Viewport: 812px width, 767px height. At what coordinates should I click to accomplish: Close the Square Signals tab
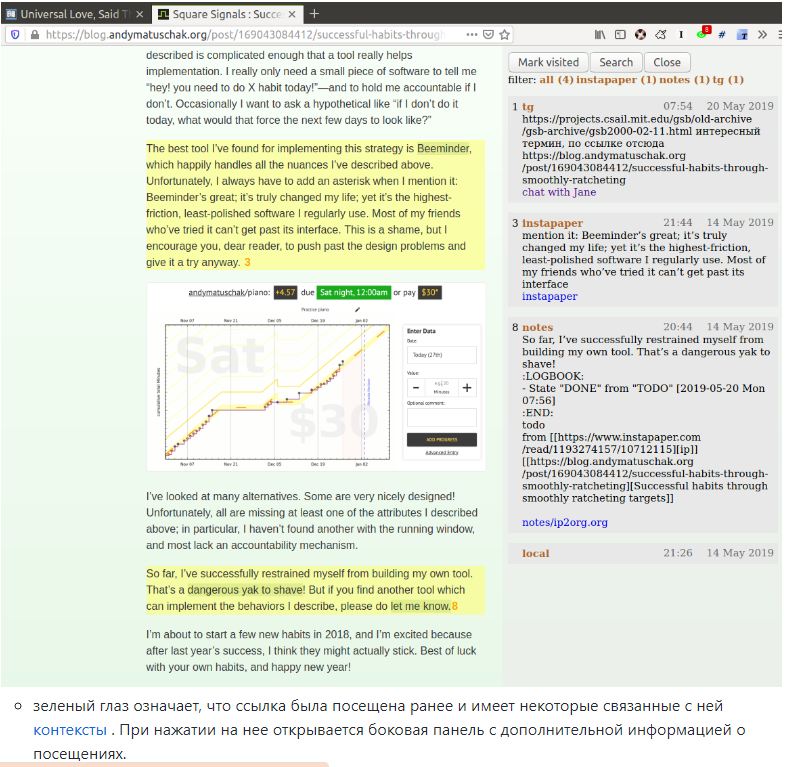292,14
